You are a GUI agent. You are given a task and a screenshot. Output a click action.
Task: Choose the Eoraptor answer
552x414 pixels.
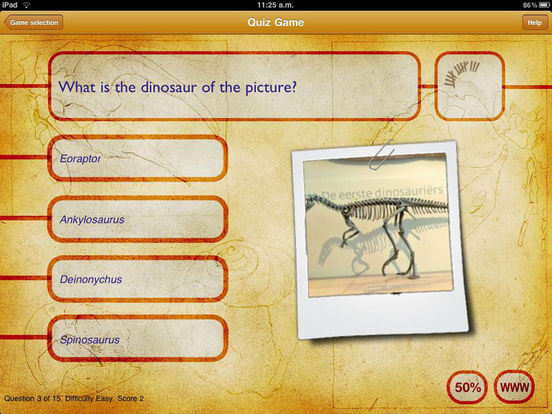pyautogui.click(x=137, y=158)
